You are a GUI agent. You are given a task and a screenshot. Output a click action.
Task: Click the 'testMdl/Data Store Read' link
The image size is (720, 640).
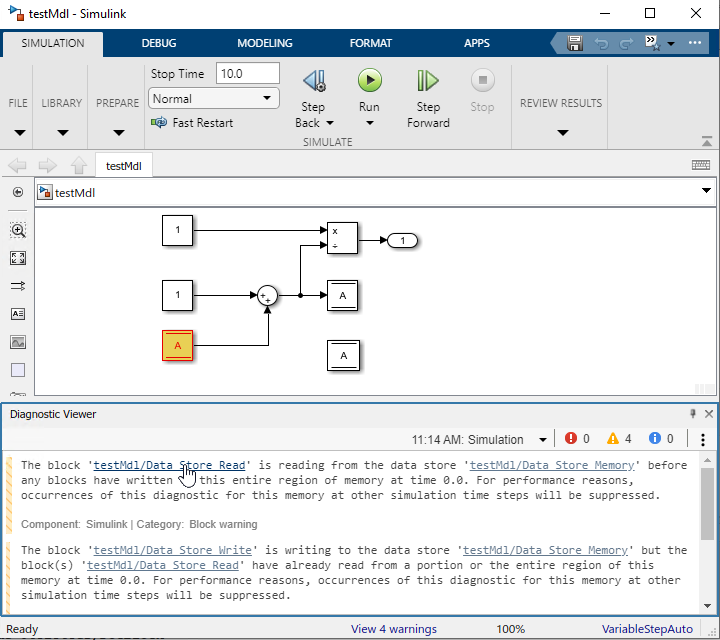pyautogui.click(x=170, y=465)
